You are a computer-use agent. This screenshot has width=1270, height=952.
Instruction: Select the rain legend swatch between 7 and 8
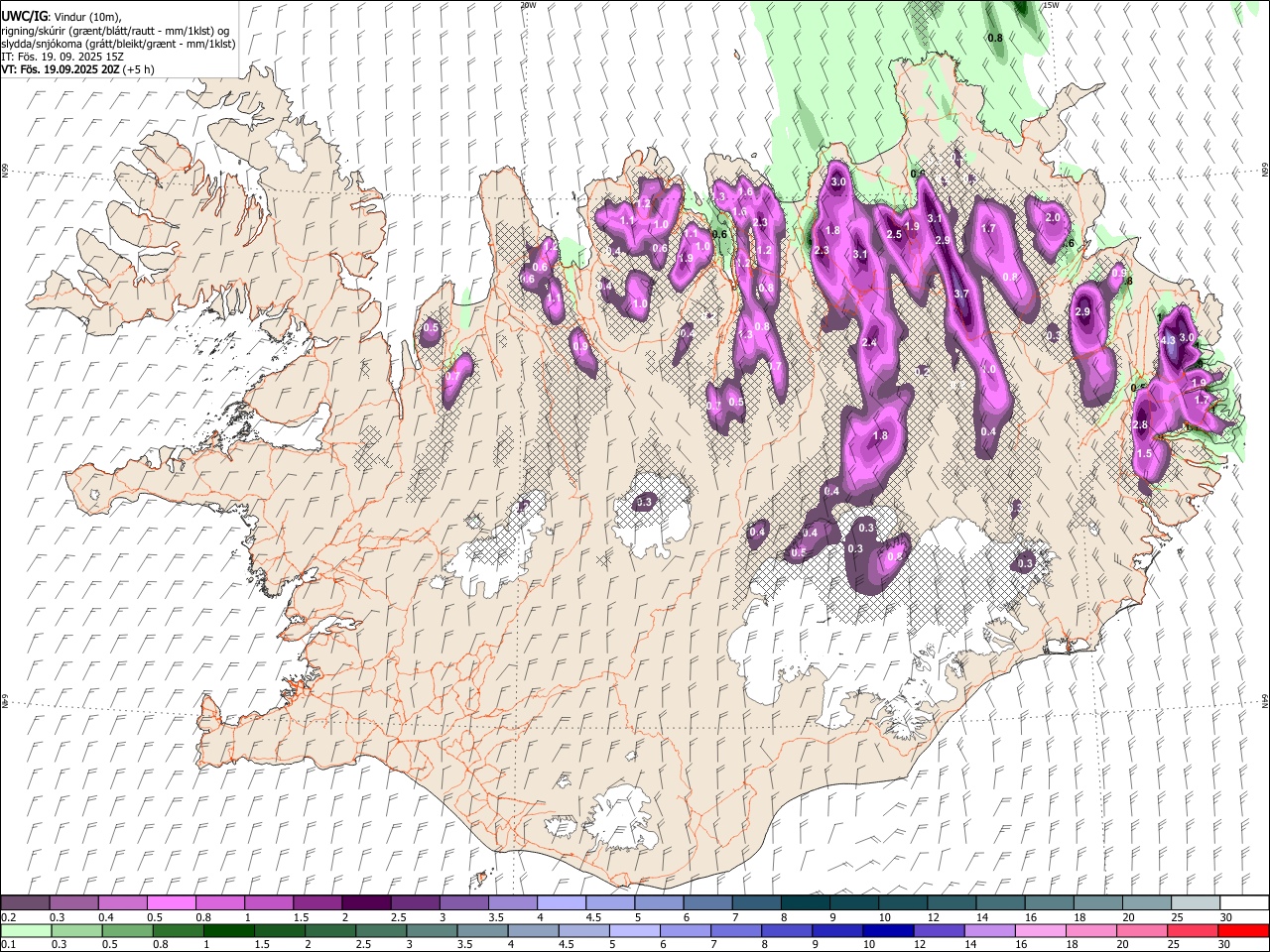click(736, 930)
